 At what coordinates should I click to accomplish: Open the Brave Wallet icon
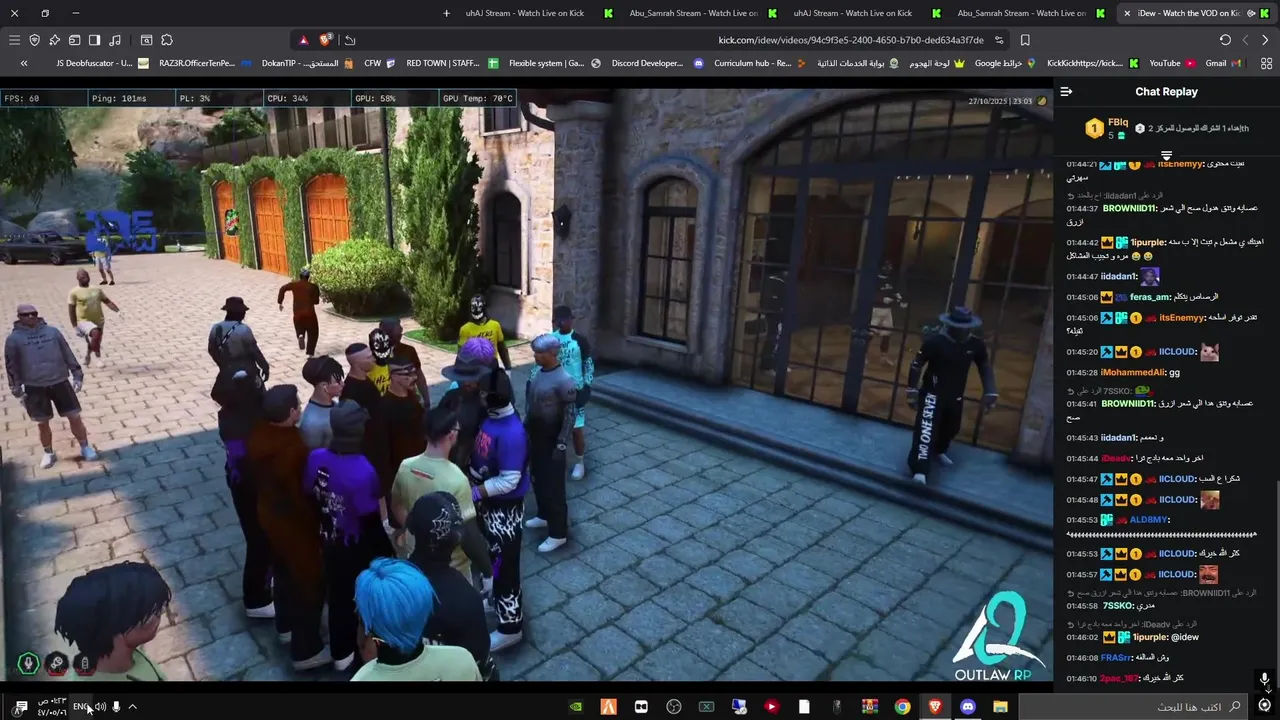coord(74,40)
